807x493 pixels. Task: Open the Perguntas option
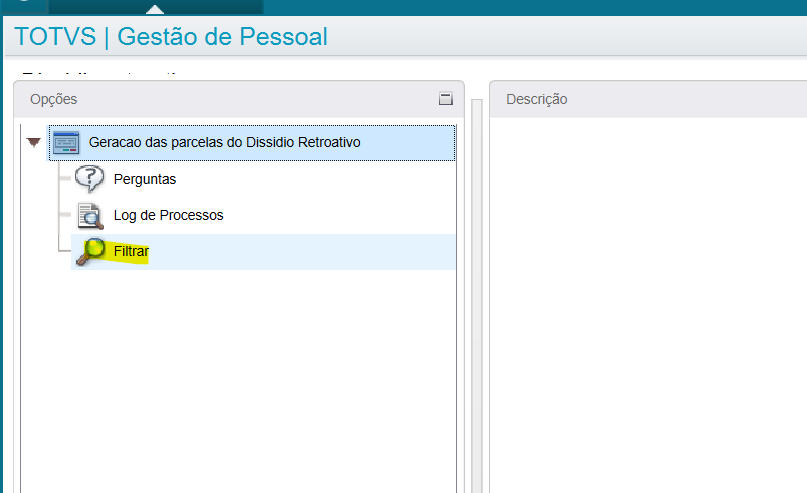point(145,179)
